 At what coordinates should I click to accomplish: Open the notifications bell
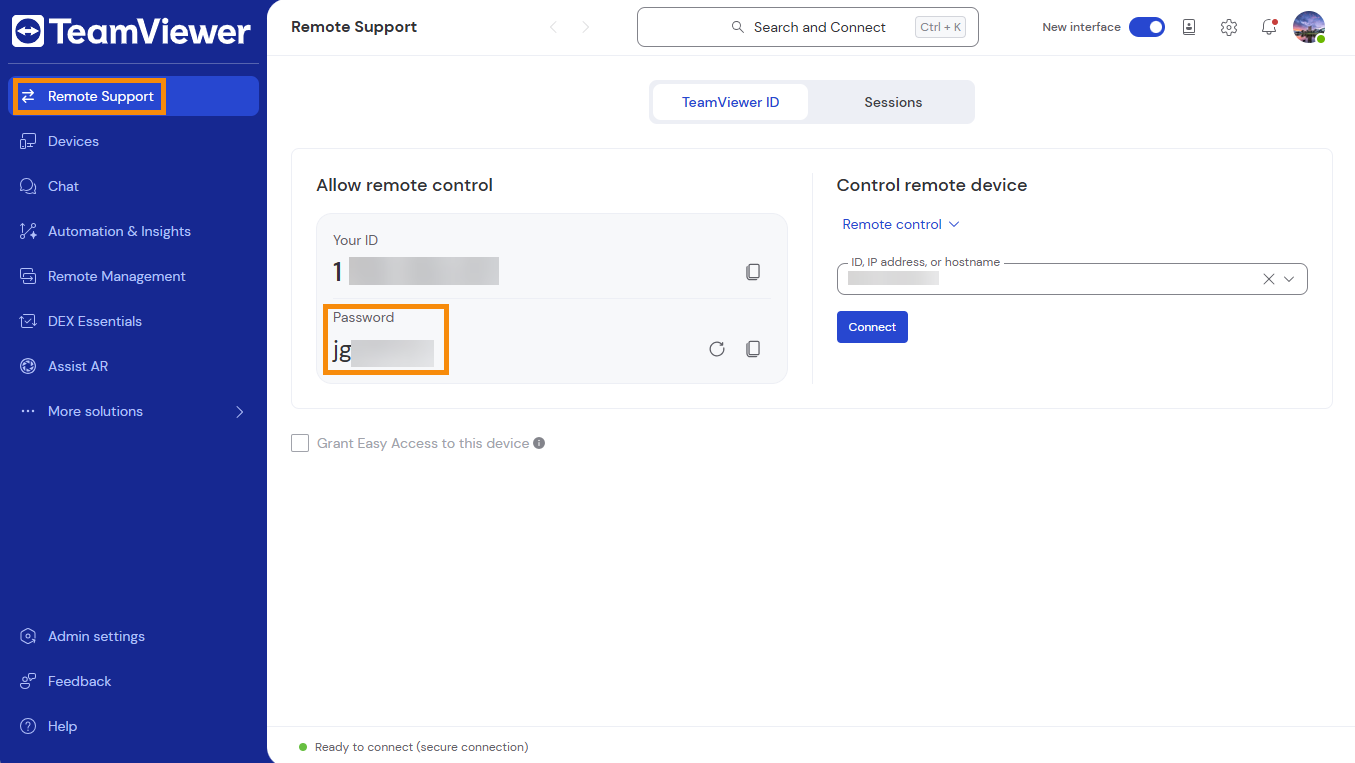(1269, 28)
